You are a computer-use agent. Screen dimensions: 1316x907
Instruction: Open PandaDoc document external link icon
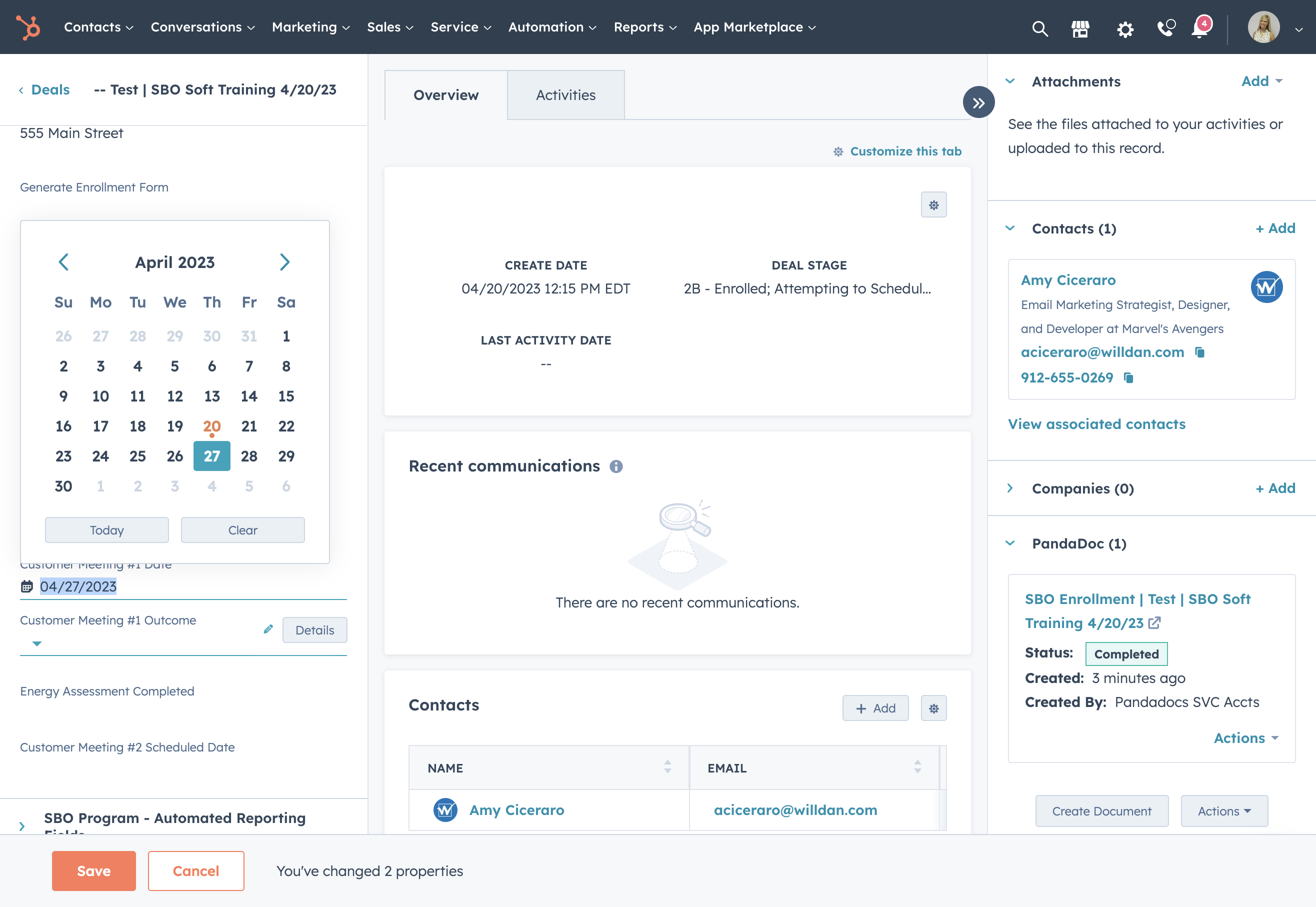[x=1154, y=623]
